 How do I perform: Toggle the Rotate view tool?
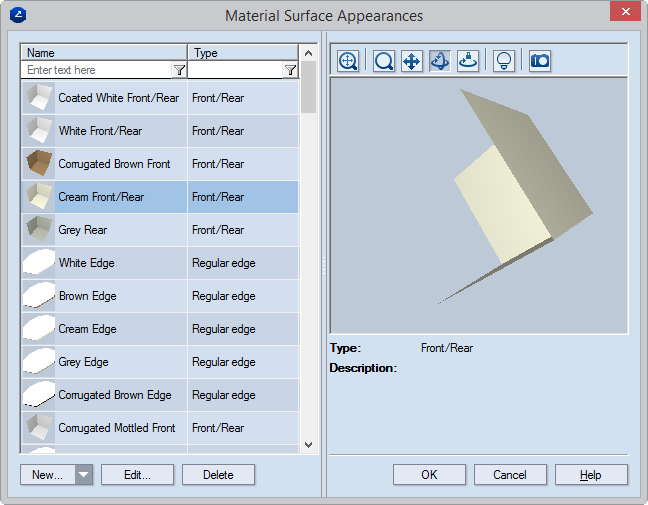[x=440, y=61]
